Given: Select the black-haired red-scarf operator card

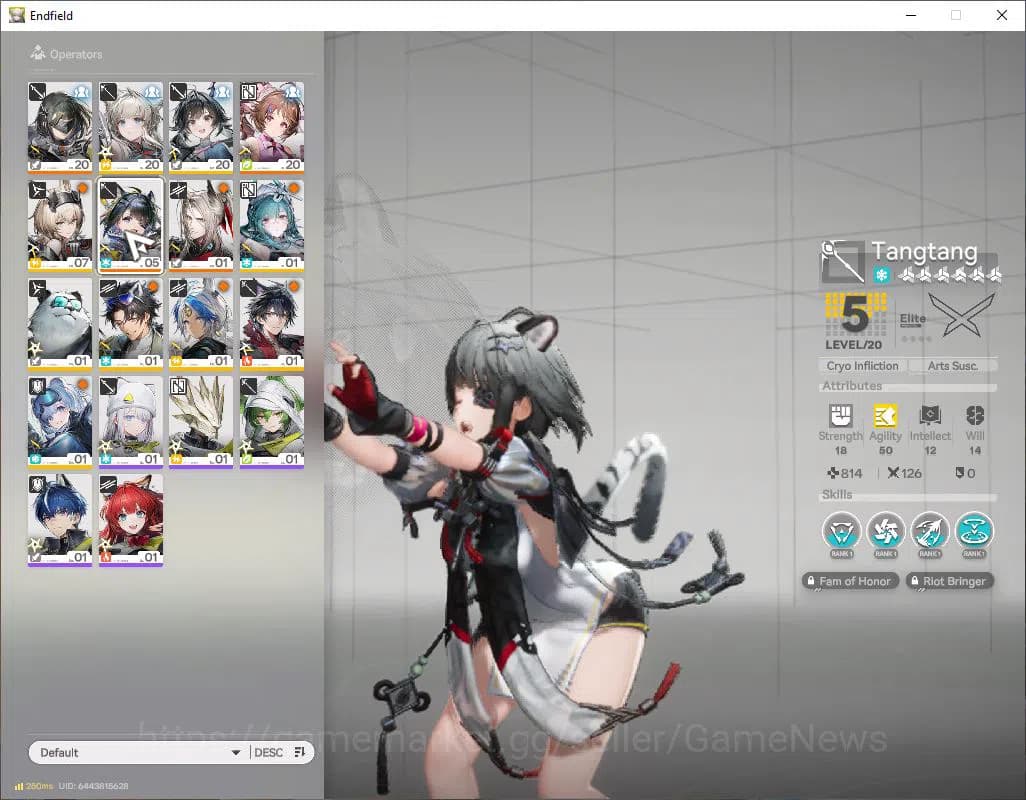Looking at the screenshot, I should (x=272, y=323).
